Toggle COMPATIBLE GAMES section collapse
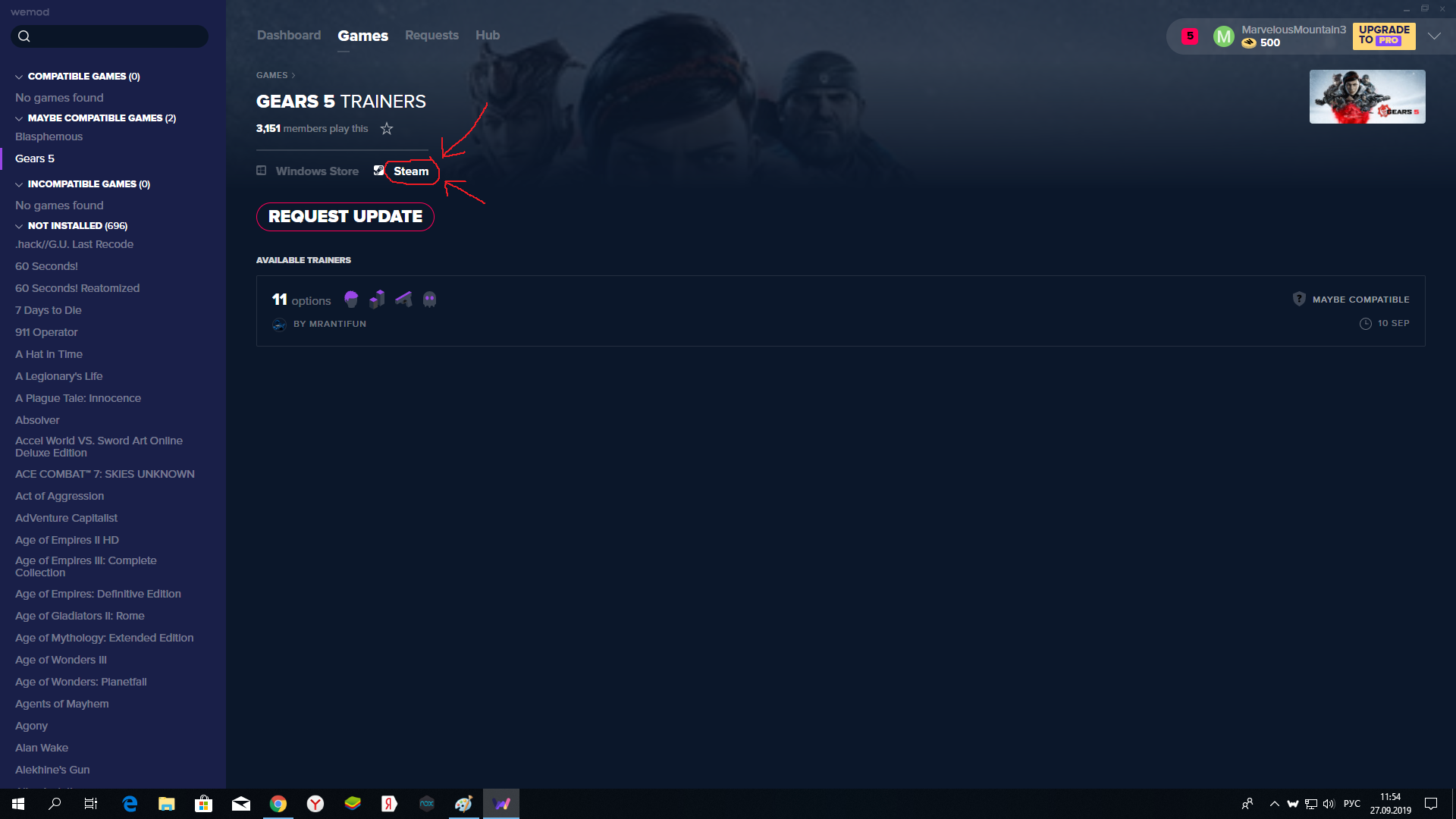1456x819 pixels. pos(19,76)
